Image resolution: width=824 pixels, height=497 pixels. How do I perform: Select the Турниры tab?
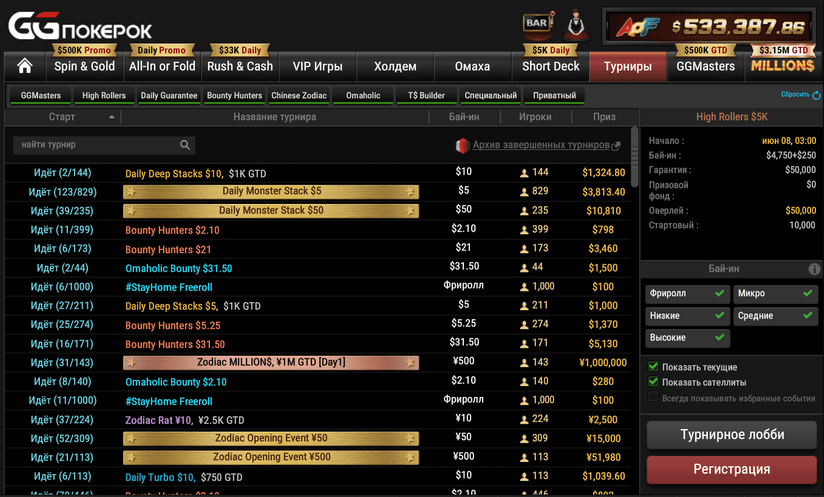627,66
